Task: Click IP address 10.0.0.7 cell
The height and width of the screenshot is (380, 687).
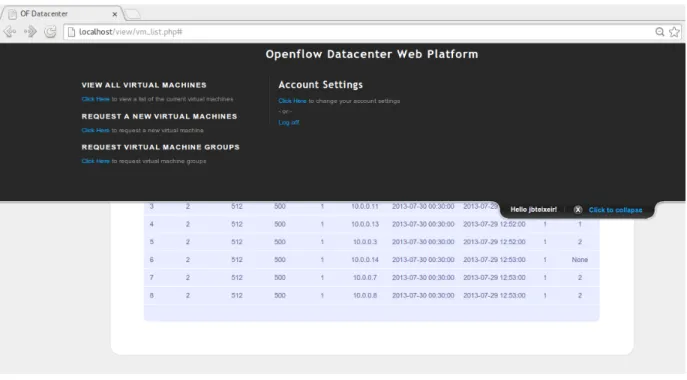Action: pos(365,277)
